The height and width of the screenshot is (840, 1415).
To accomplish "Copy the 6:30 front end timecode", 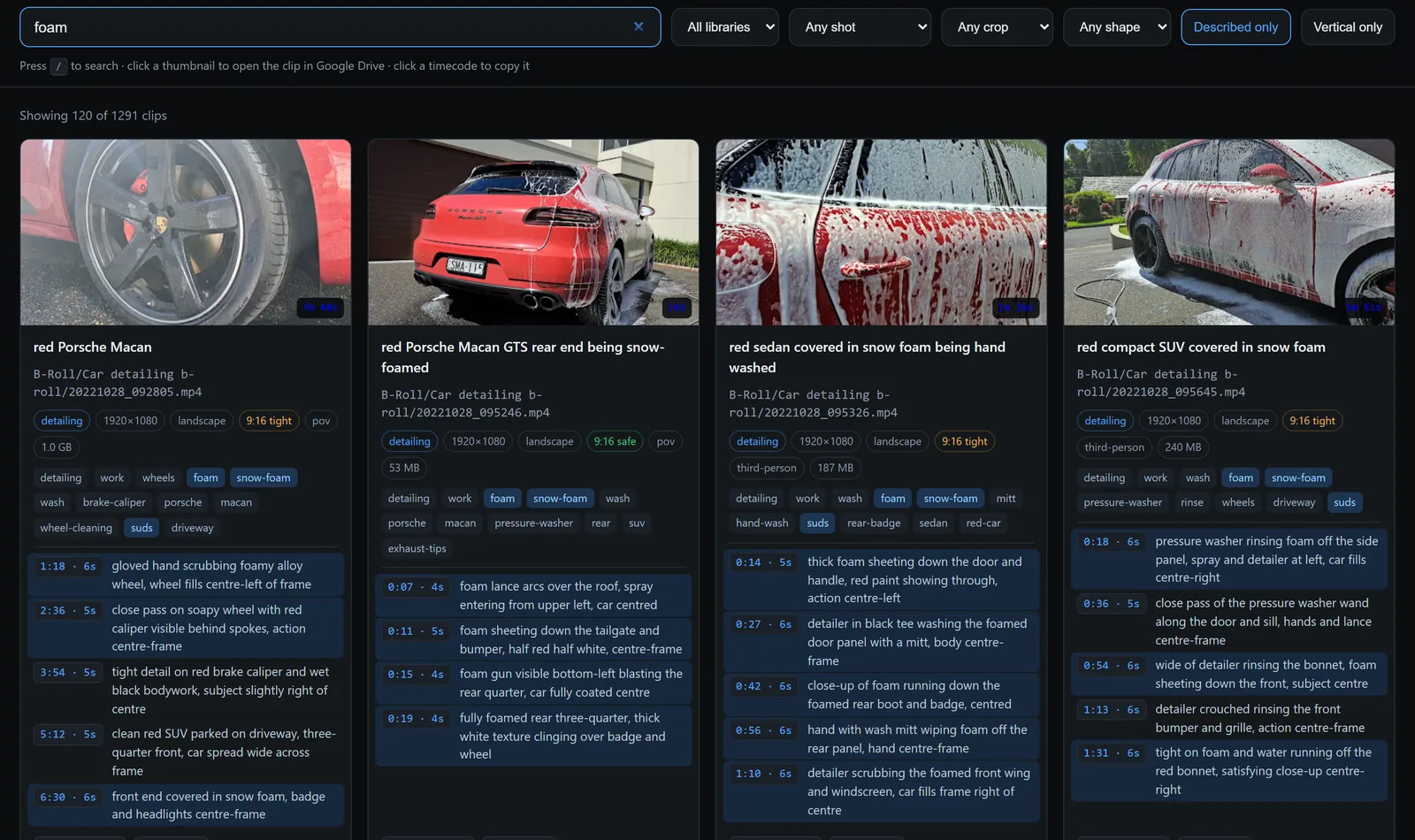I will point(68,797).
